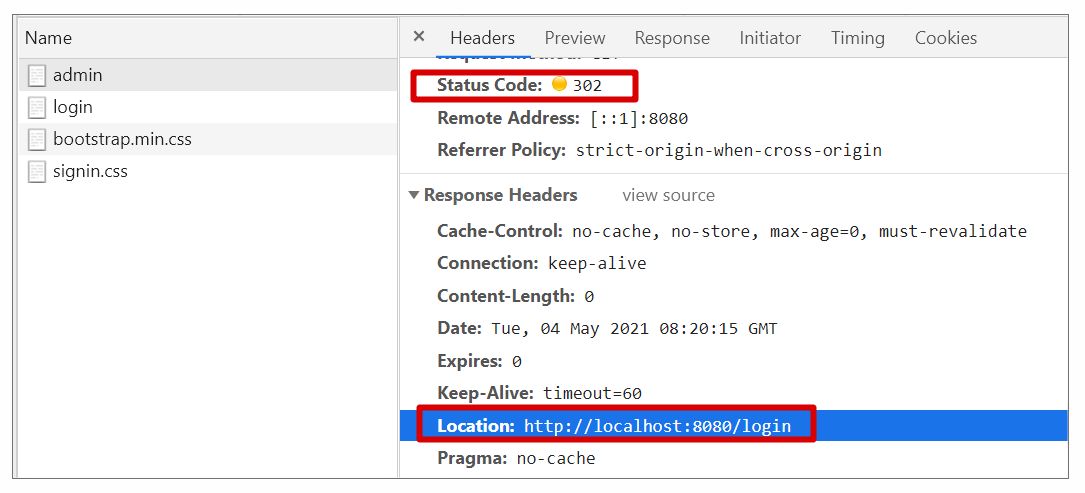Click the admin request file icon
Screen dimensions: 1085x493
37,76
